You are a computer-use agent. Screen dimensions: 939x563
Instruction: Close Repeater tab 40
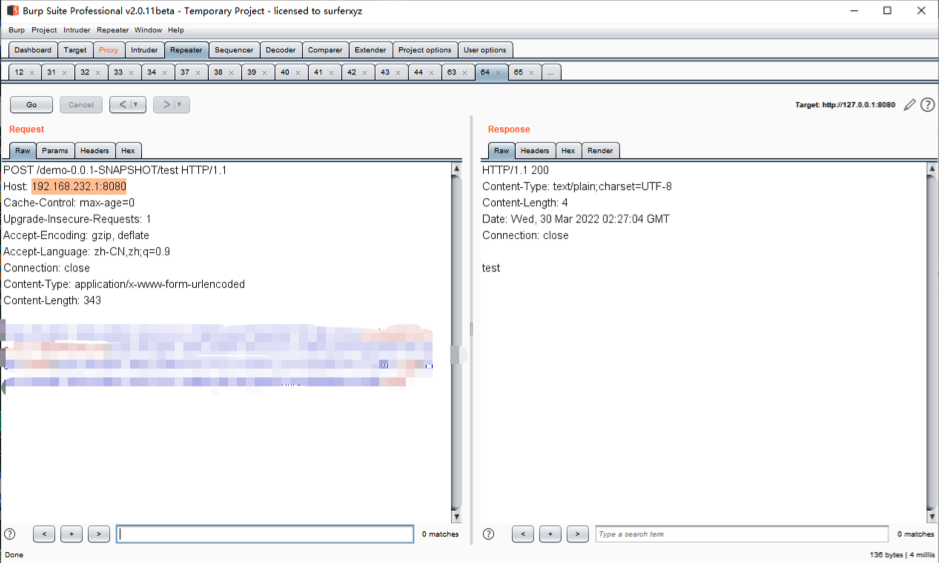click(298, 73)
